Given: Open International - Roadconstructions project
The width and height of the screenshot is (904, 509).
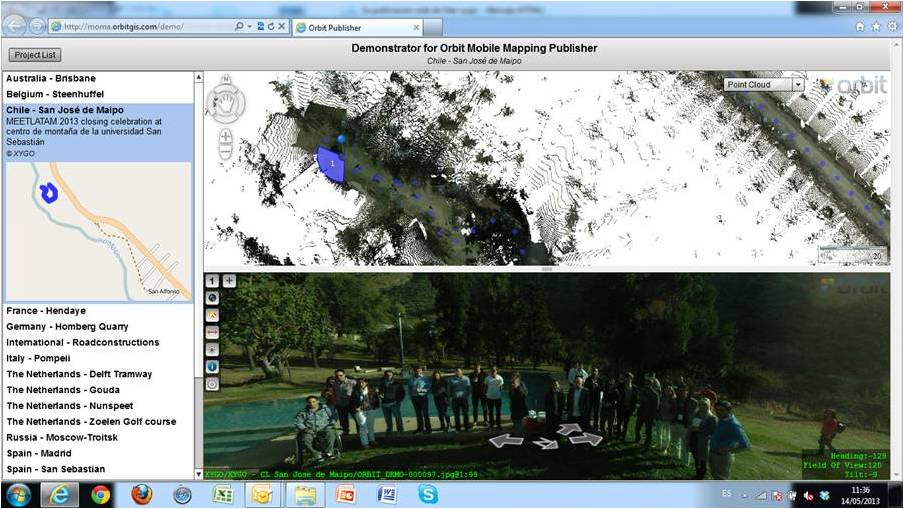Looking at the screenshot, I should pos(82,342).
